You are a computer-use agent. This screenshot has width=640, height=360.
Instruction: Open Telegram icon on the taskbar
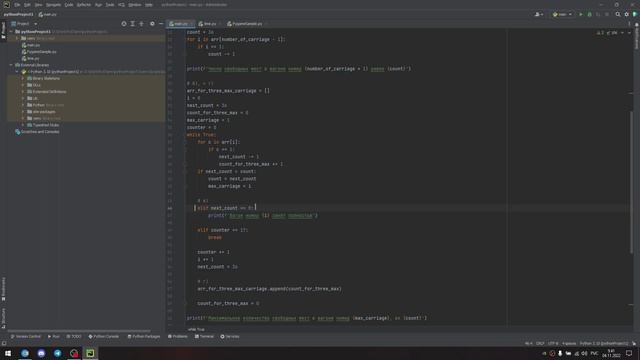click(58, 353)
